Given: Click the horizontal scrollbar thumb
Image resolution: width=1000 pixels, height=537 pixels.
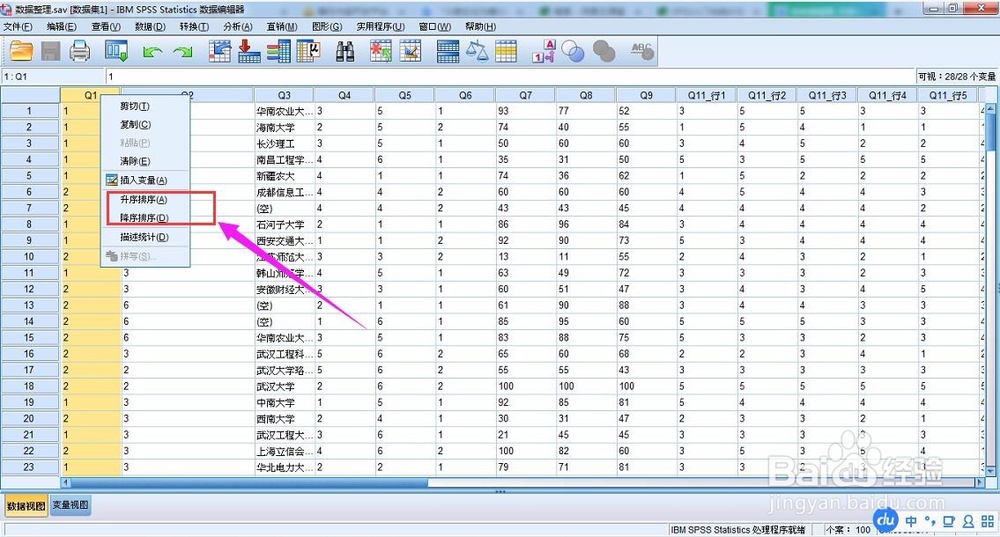Looking at the screenshot, I should (x=249, y=483).
